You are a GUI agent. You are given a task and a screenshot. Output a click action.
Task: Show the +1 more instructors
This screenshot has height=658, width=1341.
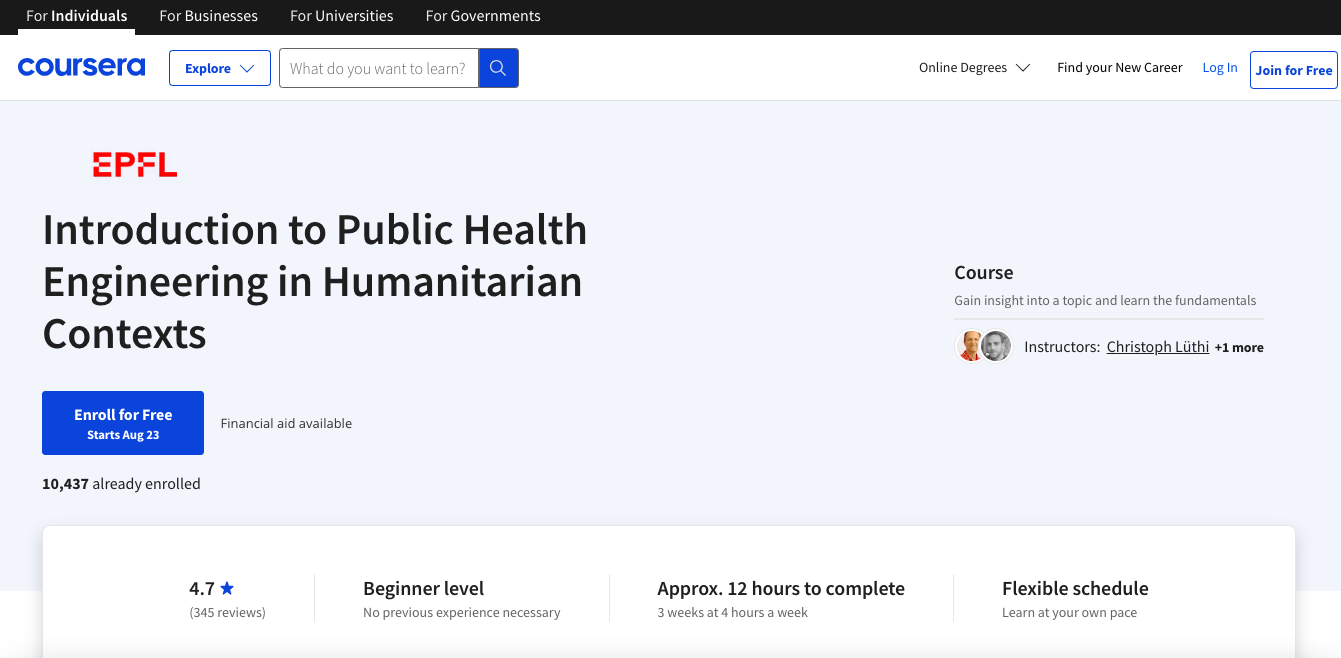point(1239,348)
